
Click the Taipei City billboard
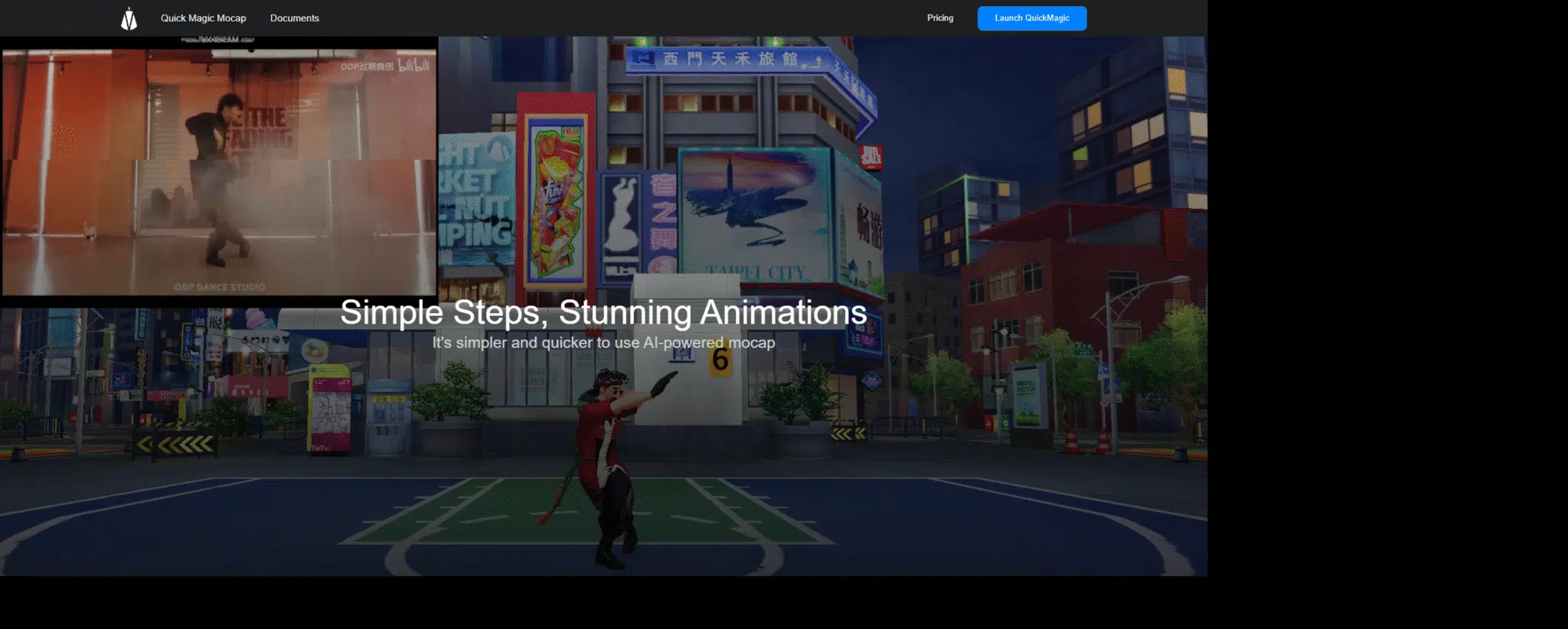click(754, 214)
